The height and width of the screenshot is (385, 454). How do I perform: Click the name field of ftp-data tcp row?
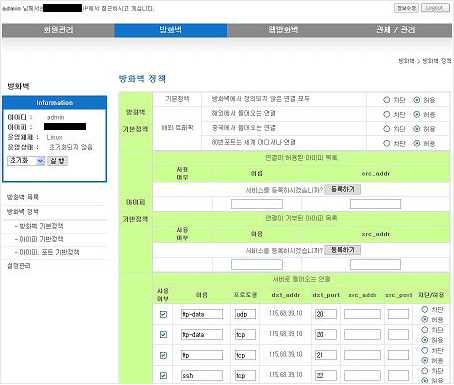coord(202,334)
